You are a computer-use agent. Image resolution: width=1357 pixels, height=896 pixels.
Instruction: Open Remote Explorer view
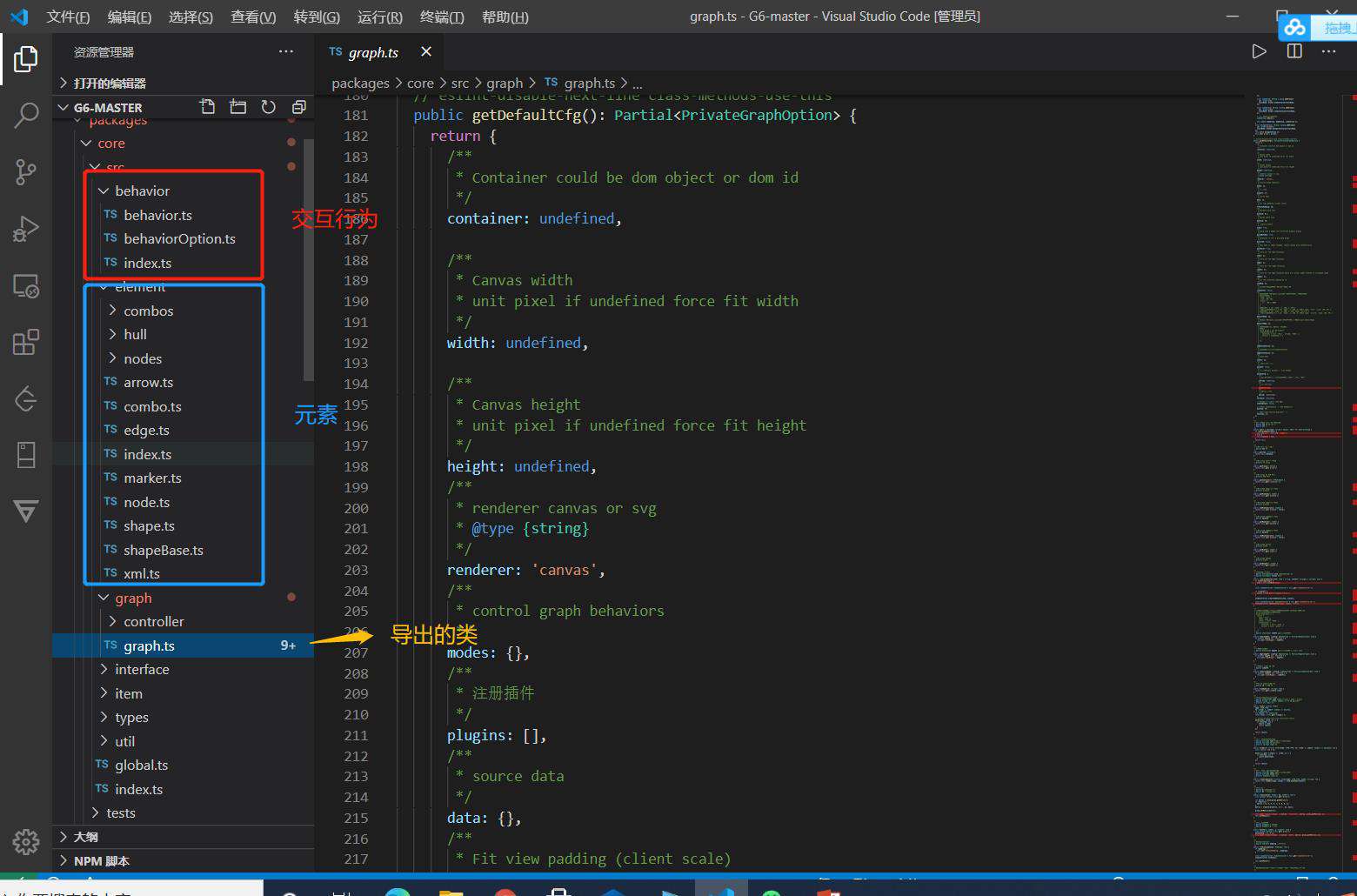[26, 285]
